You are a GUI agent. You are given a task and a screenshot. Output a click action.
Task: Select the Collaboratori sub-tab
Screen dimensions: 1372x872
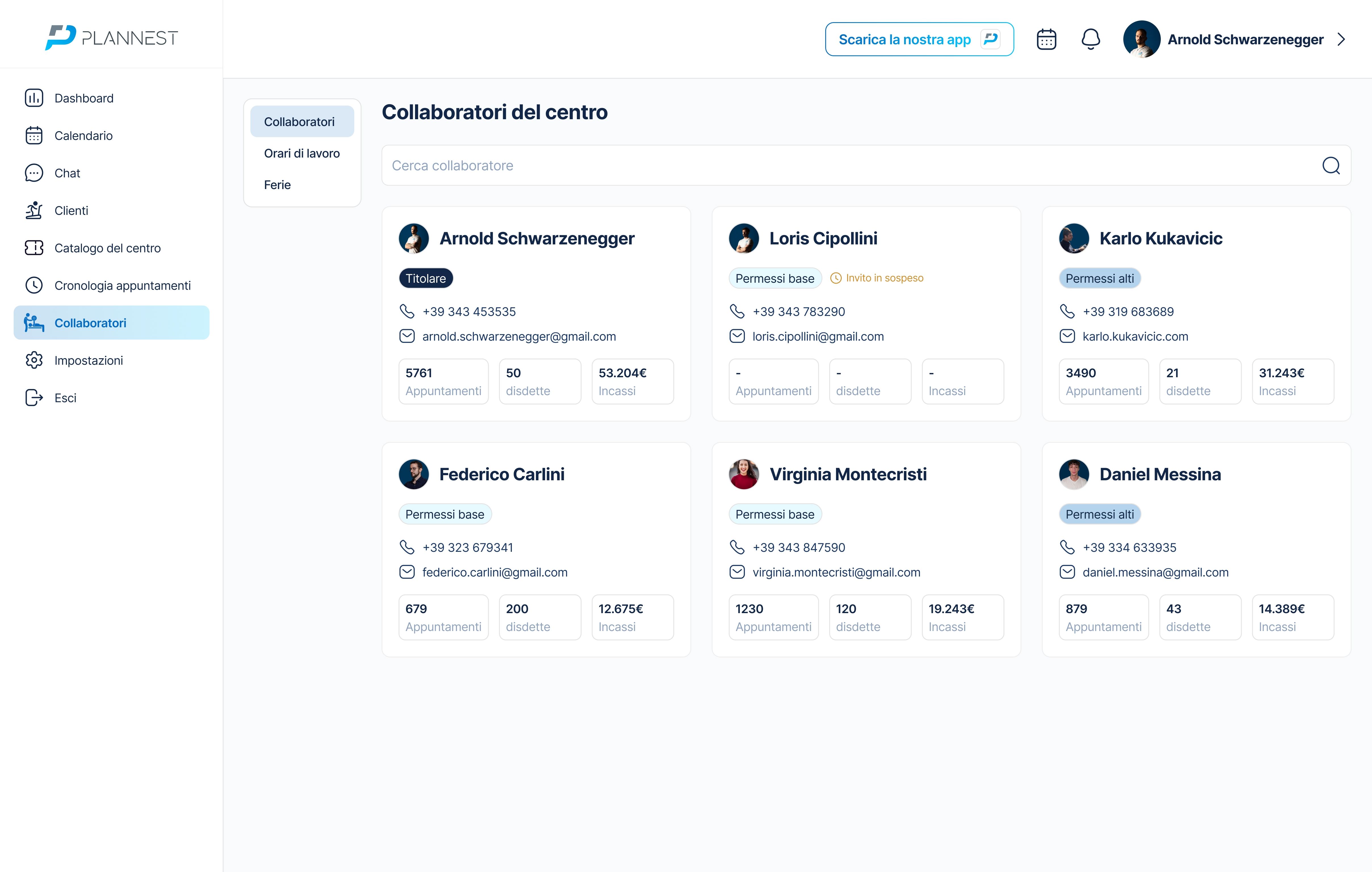point(299,122)
